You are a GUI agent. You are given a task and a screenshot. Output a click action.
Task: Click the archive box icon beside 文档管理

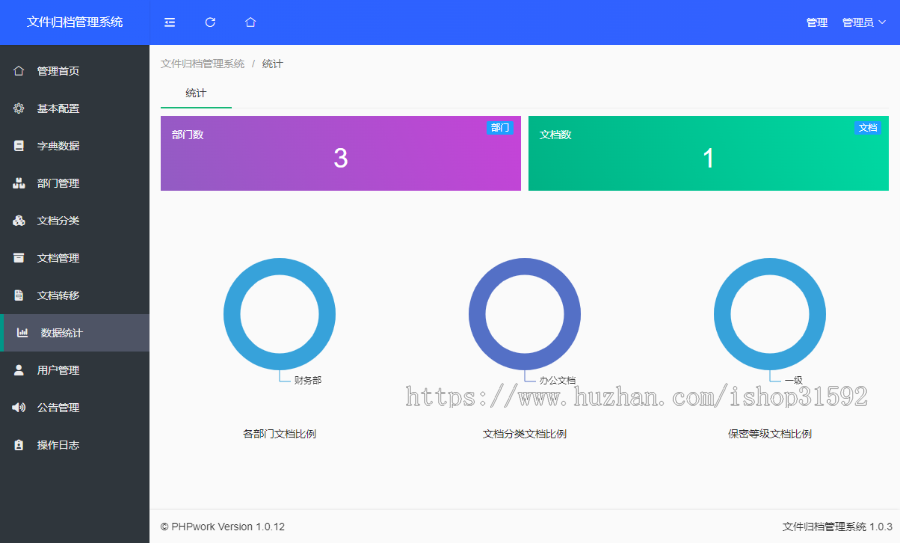[18, 258]
